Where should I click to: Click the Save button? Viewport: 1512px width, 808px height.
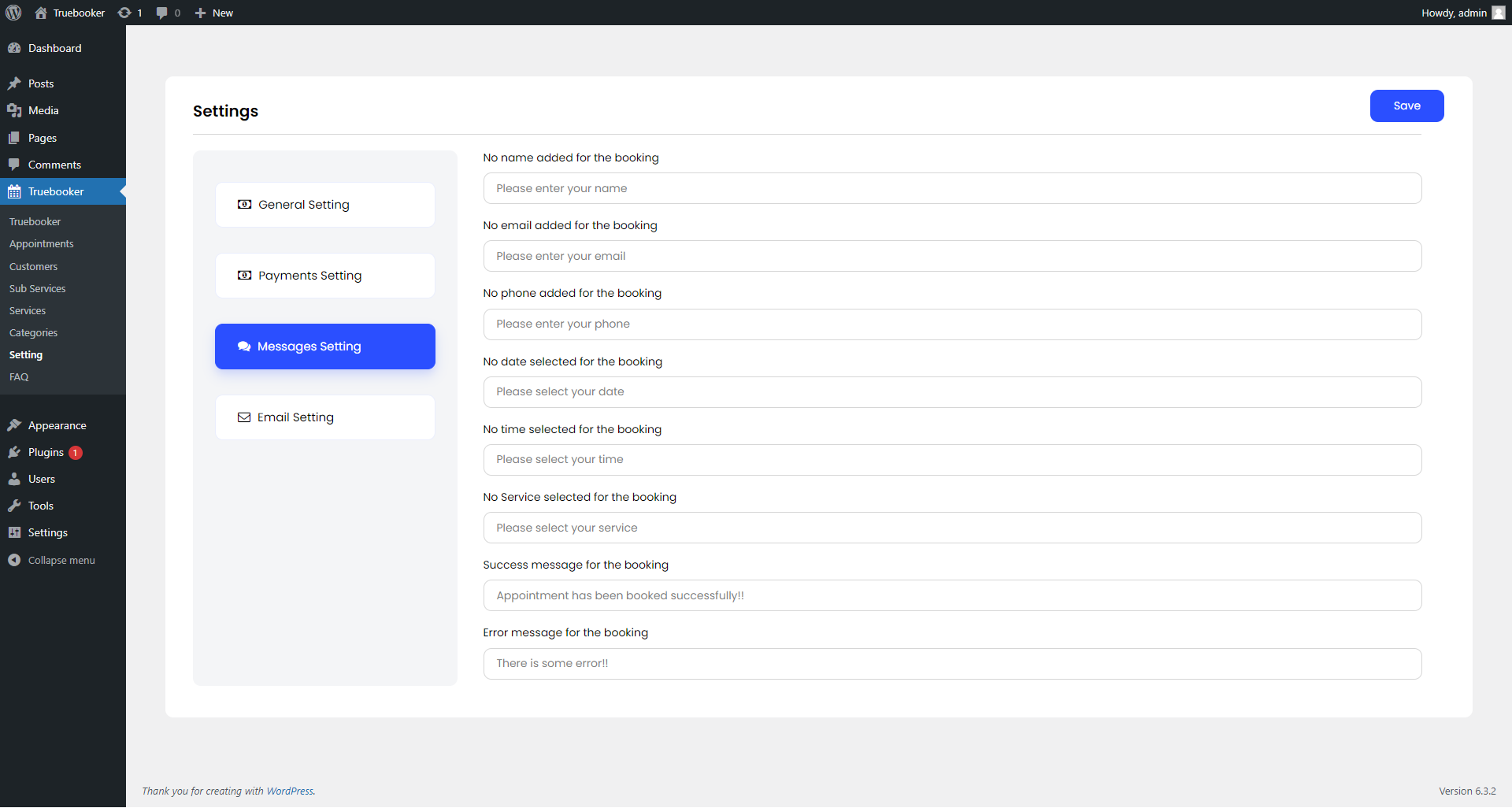(x=1406, y=106)
